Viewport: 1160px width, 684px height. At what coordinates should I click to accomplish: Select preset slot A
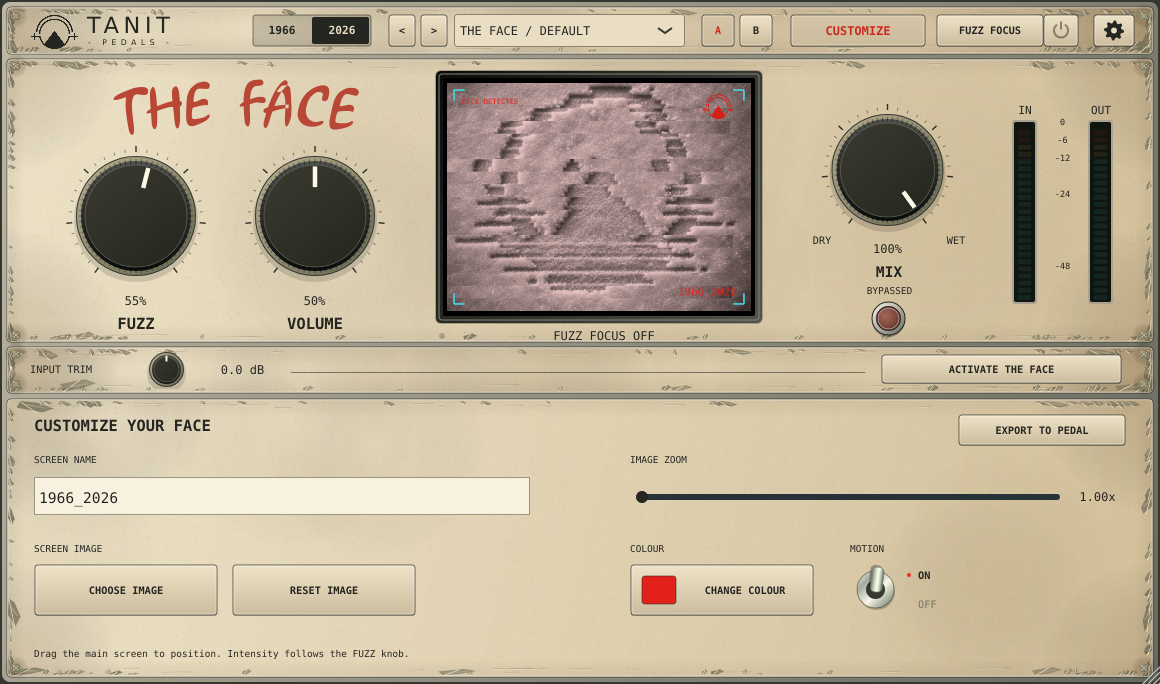tap(718, 30)
